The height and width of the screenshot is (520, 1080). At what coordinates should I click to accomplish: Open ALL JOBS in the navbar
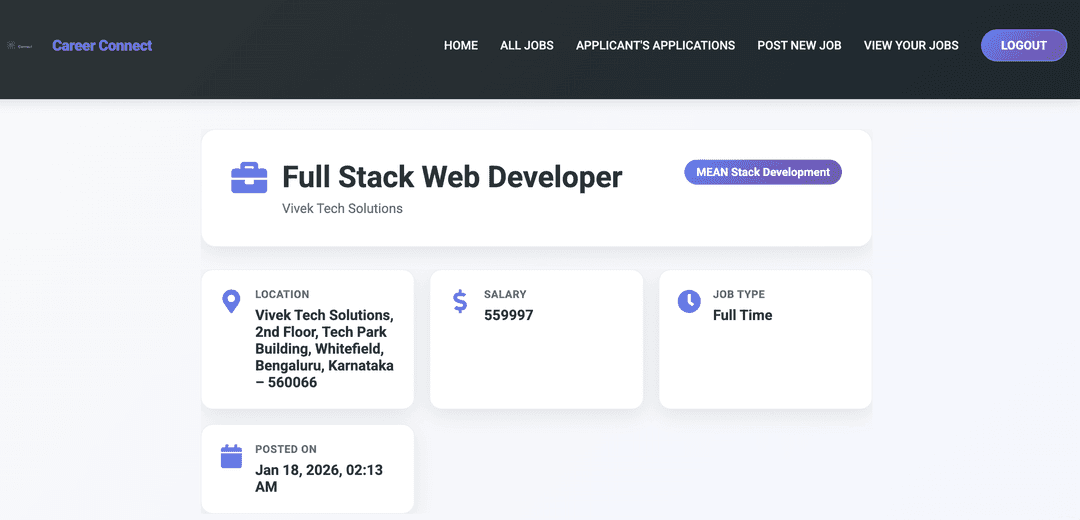pyautogui.click(x=527, y=45)
